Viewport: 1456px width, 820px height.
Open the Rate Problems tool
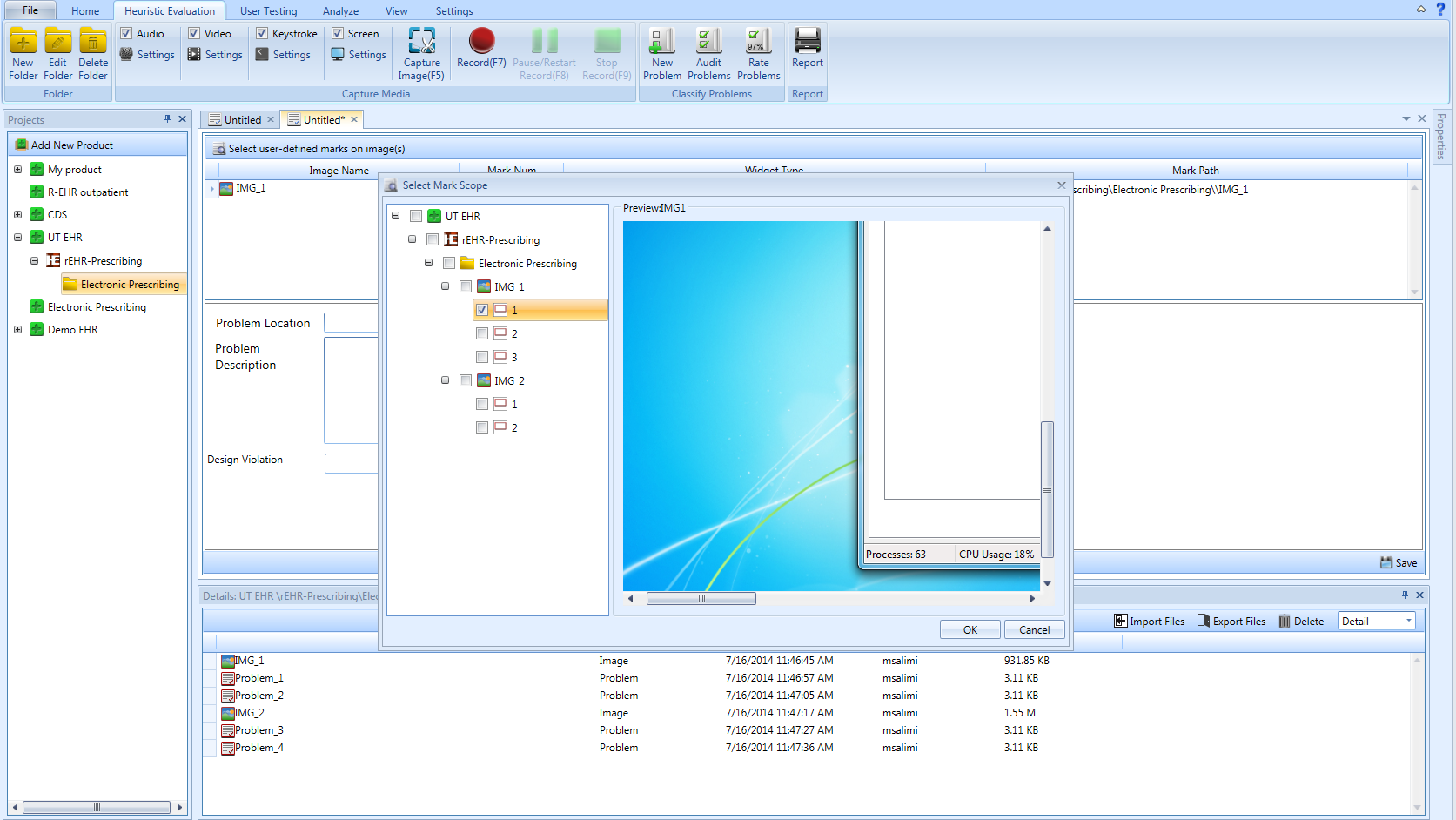(x=758, y=42)
